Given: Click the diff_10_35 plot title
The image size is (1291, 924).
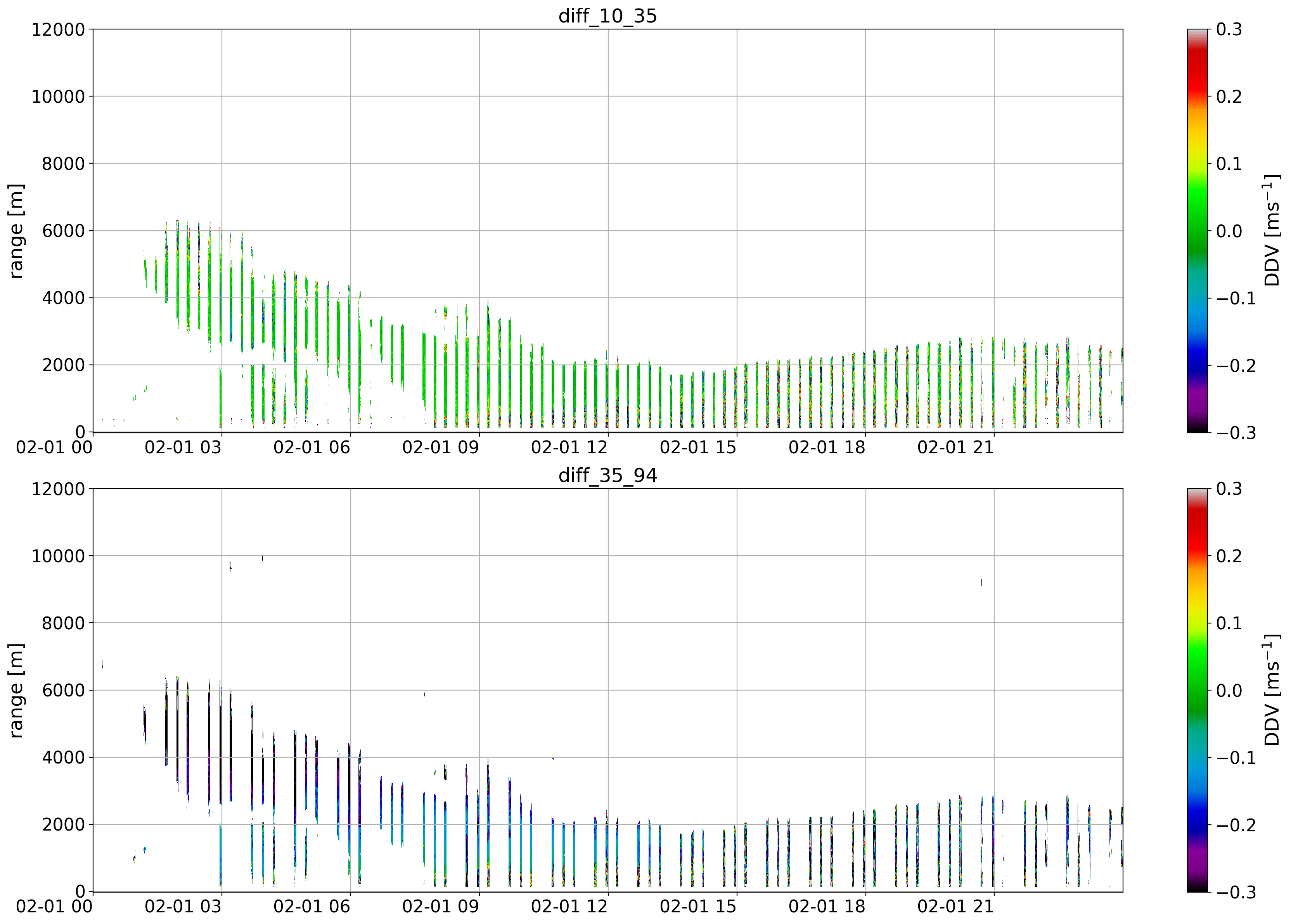Looking at the screenshot, I should [607, 16].
